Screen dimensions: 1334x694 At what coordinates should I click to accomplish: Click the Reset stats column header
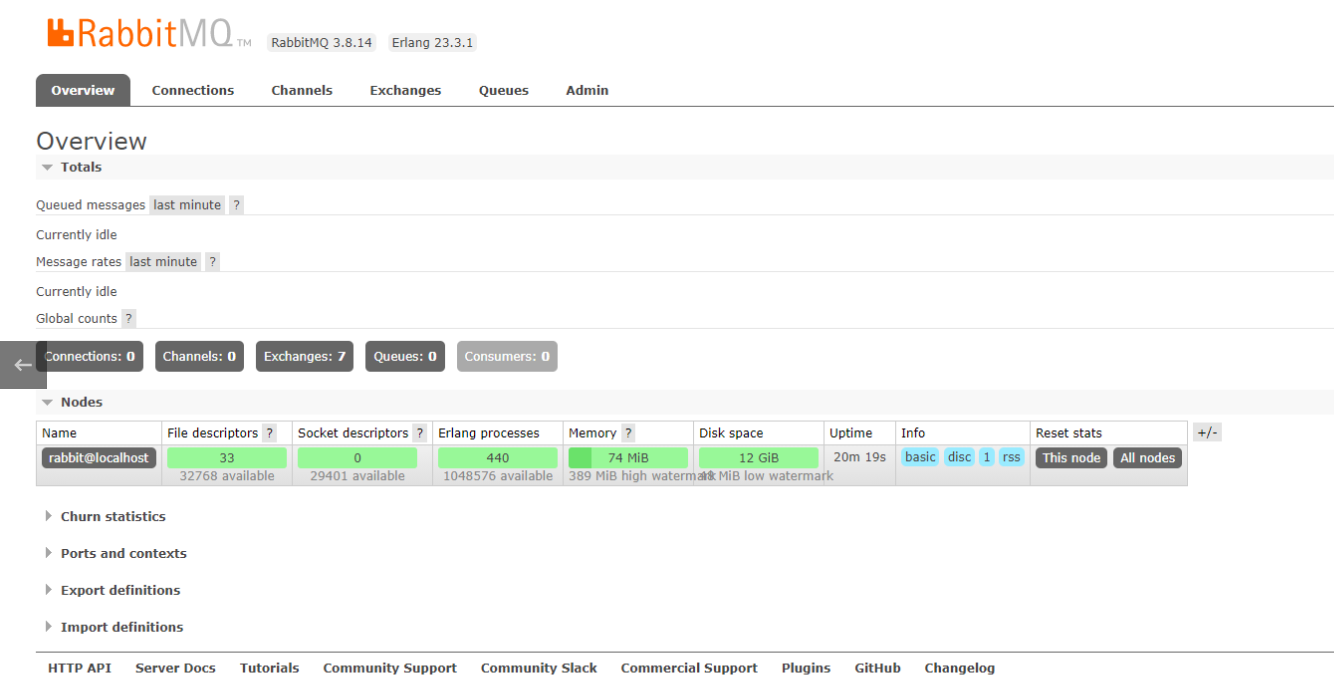[x=1069, y=433]
